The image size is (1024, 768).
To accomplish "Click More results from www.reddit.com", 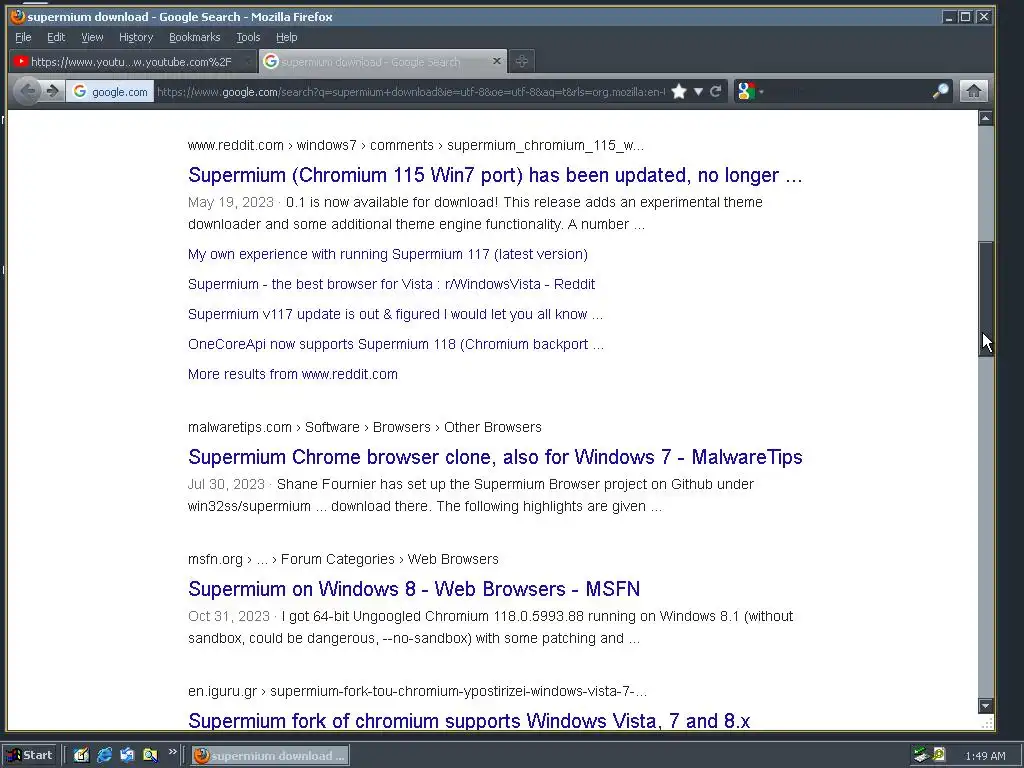I will pyautogui.click(x=293, y=374).
